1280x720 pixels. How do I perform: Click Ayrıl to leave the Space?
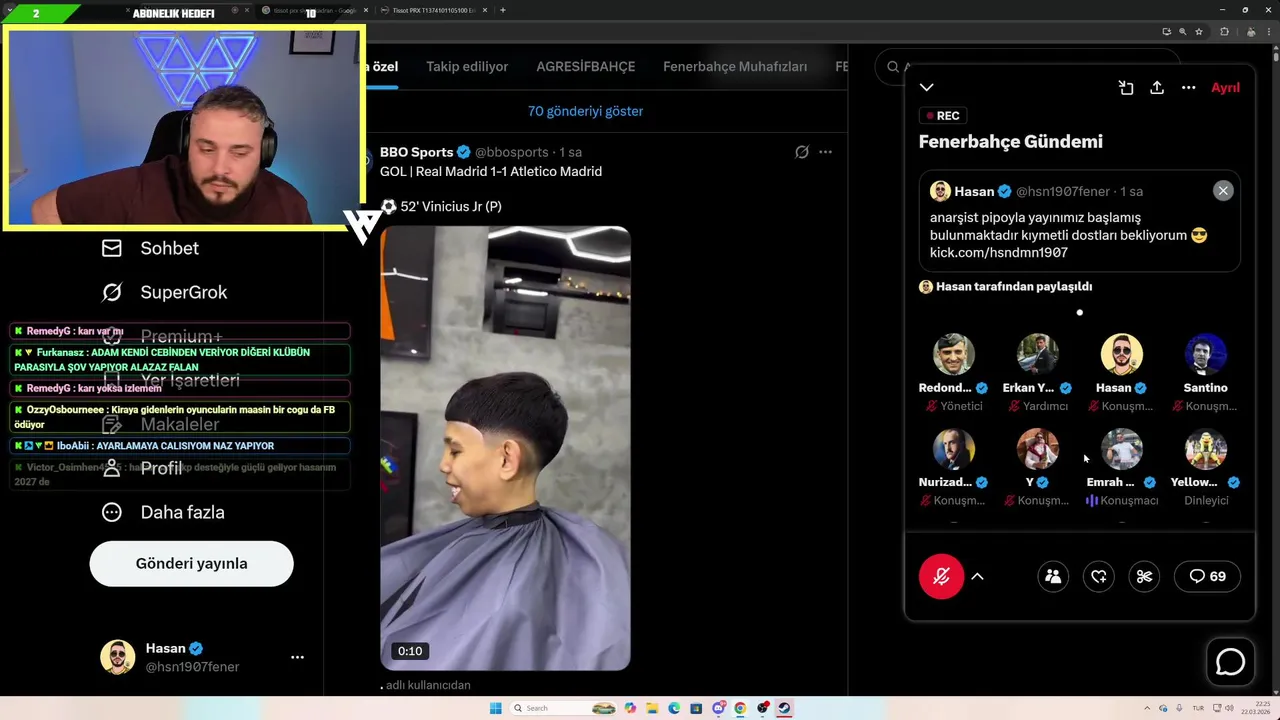tap(1225, 88)
